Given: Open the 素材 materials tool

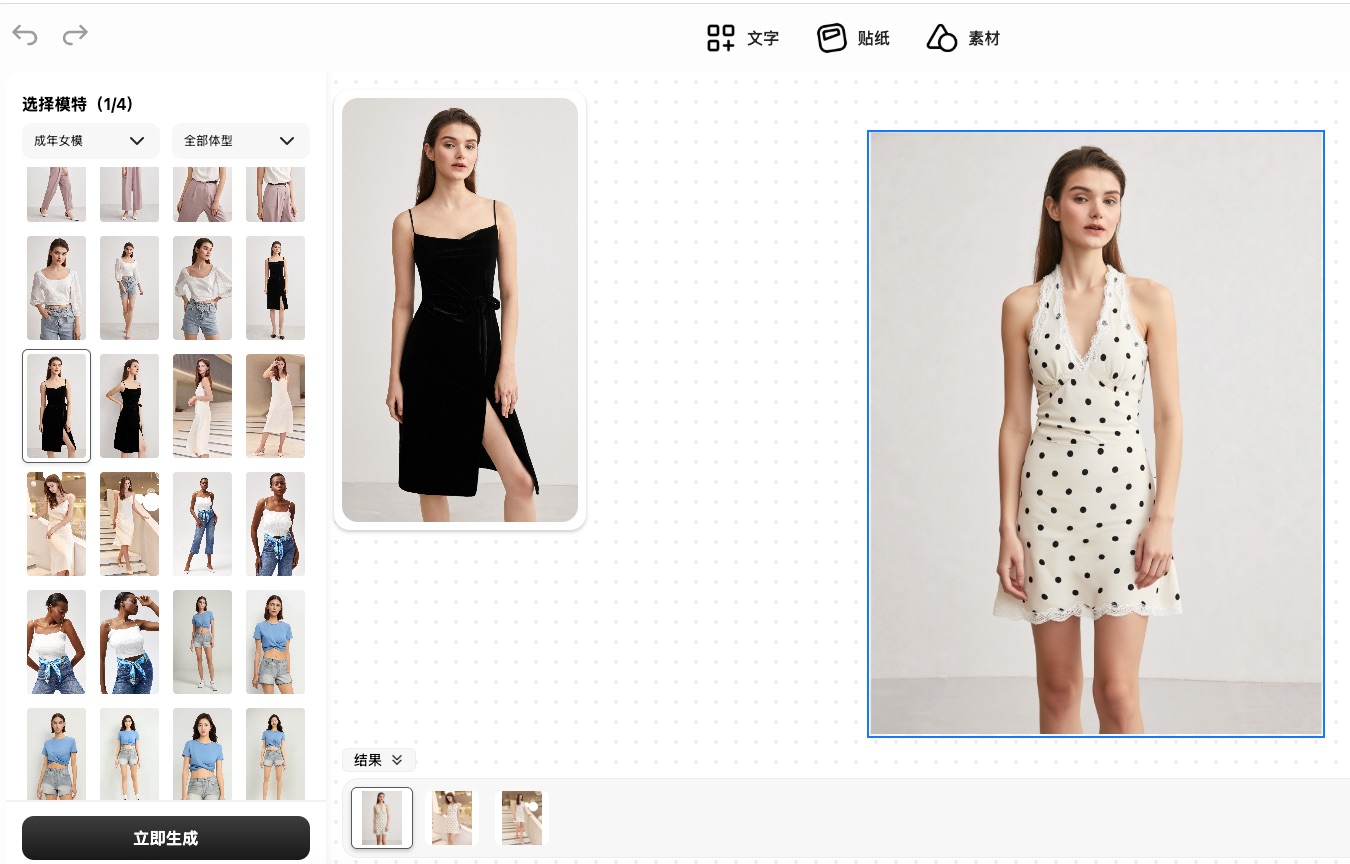Looking at the screenshot, I should (963, 39).
